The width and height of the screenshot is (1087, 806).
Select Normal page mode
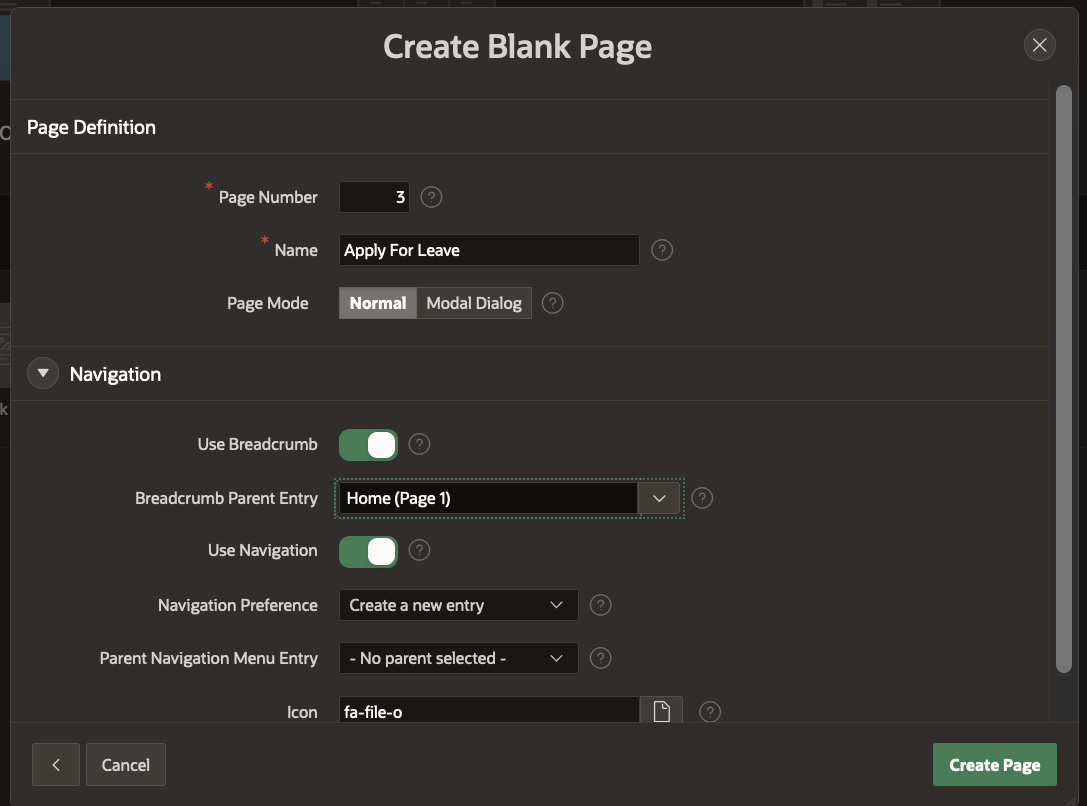378,303
